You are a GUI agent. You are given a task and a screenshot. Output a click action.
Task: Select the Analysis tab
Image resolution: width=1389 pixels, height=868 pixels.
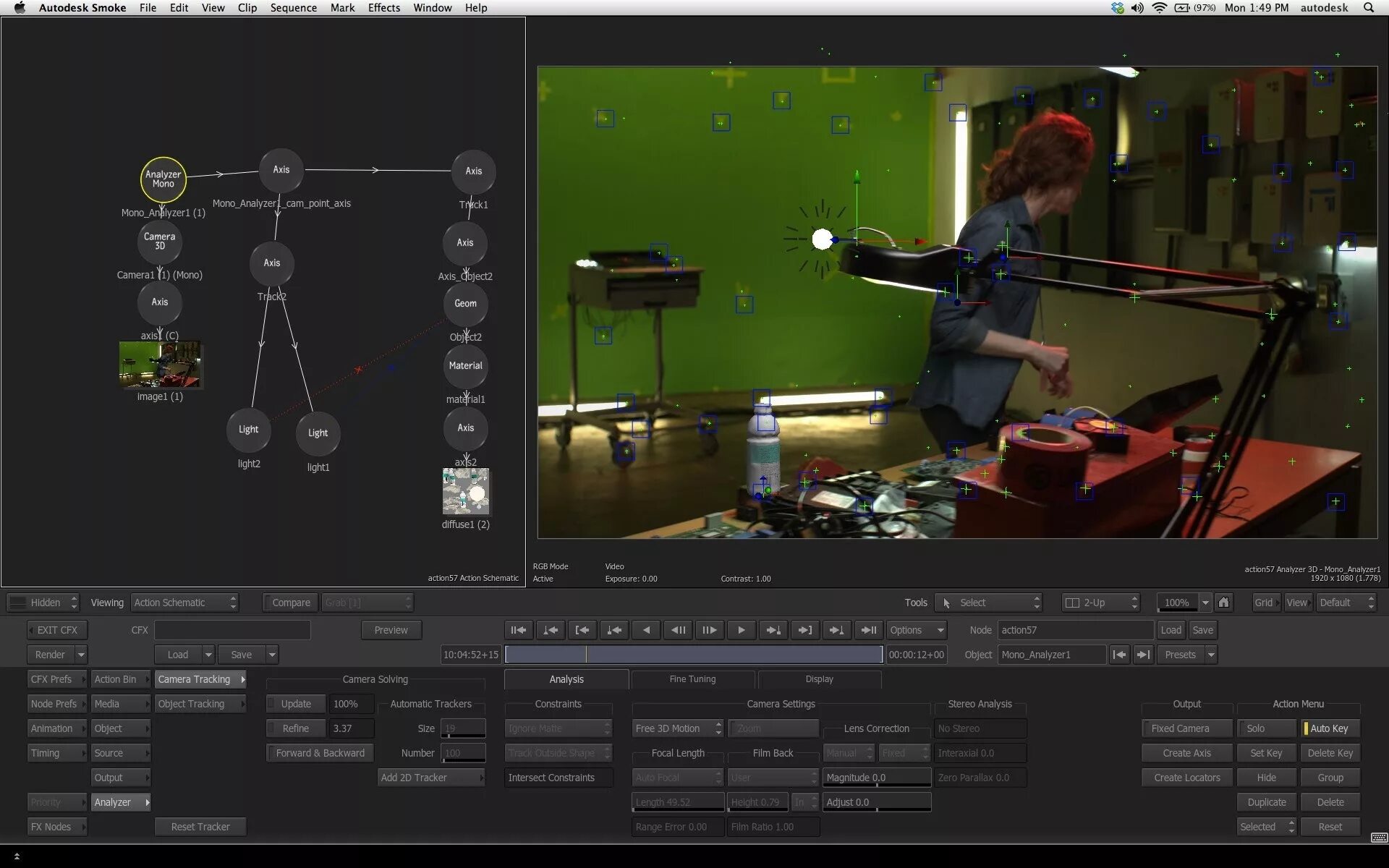565,679
